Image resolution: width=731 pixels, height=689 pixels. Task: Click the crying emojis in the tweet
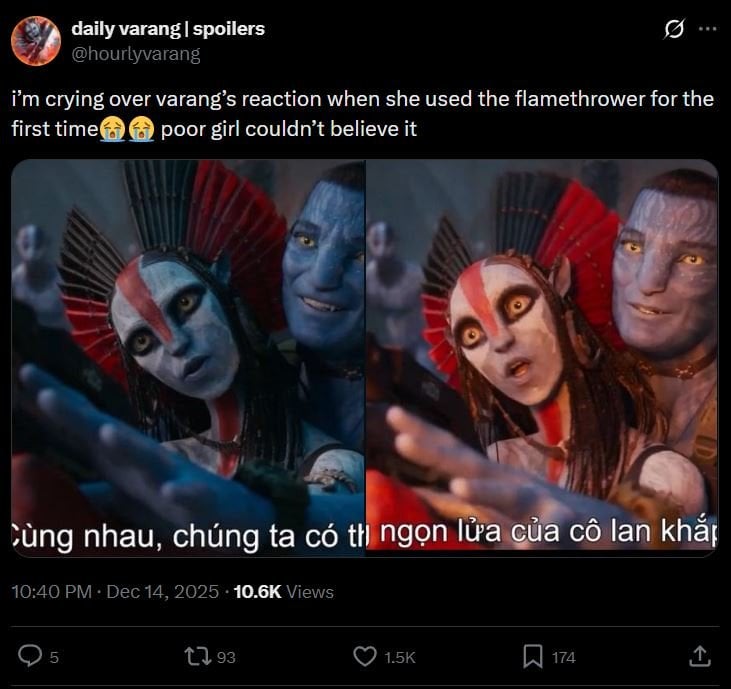pyautogui.click(x=127, y=129)
